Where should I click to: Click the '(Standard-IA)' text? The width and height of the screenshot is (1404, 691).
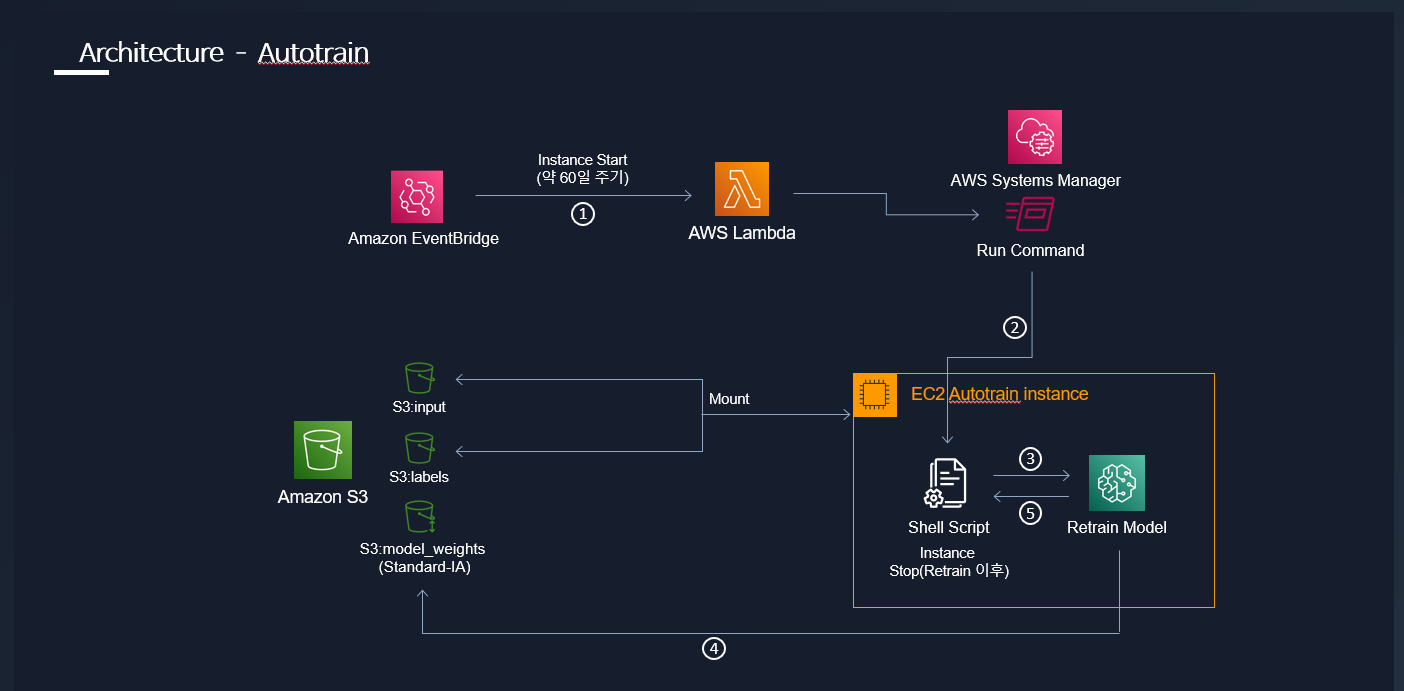coord(424,567)
